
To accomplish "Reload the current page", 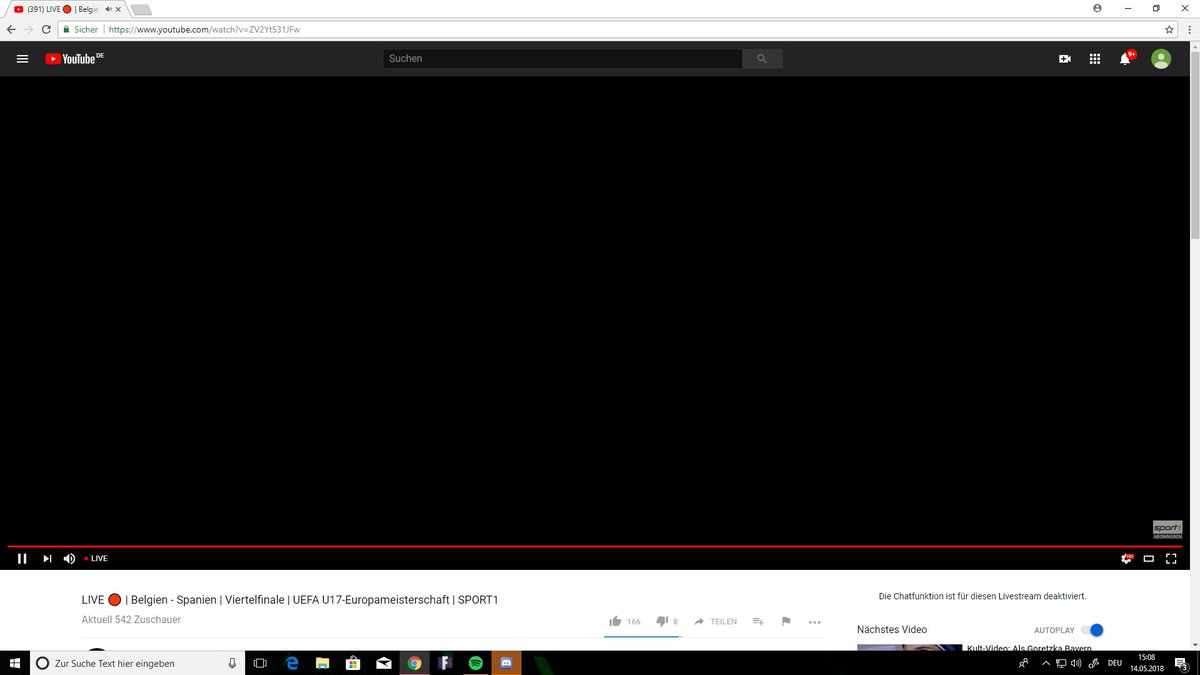I will click(x=46, y=29).
